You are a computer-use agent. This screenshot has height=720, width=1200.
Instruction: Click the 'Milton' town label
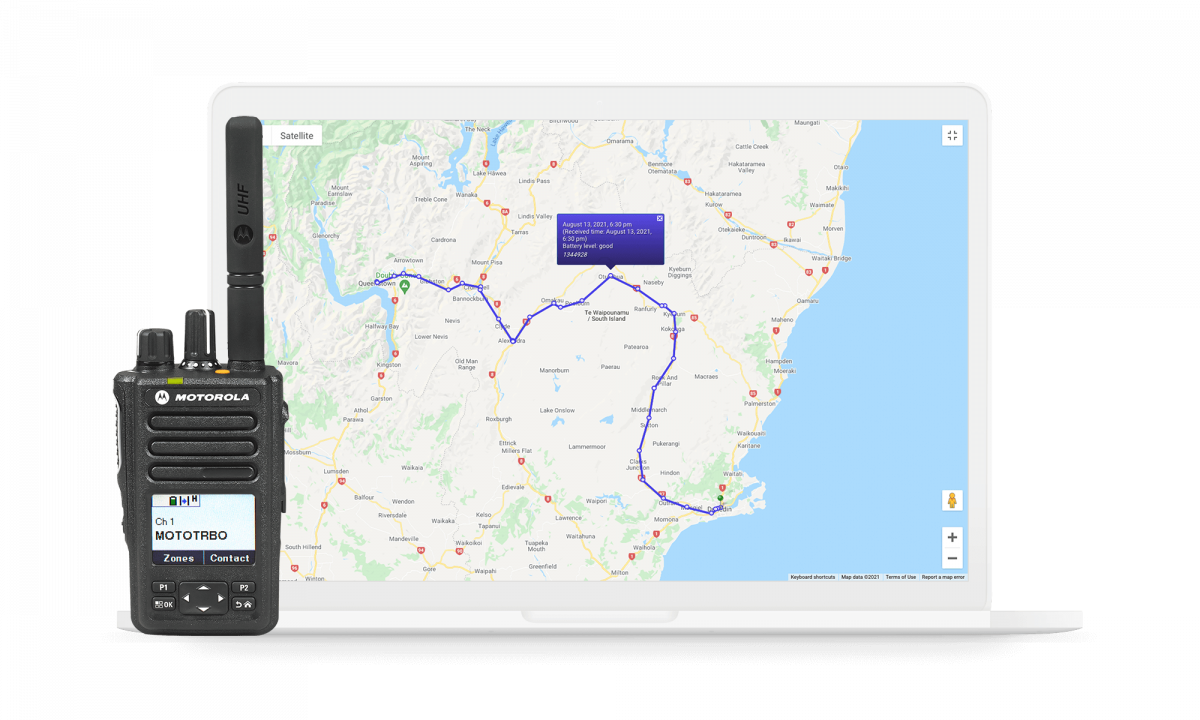tap(619, 573)
